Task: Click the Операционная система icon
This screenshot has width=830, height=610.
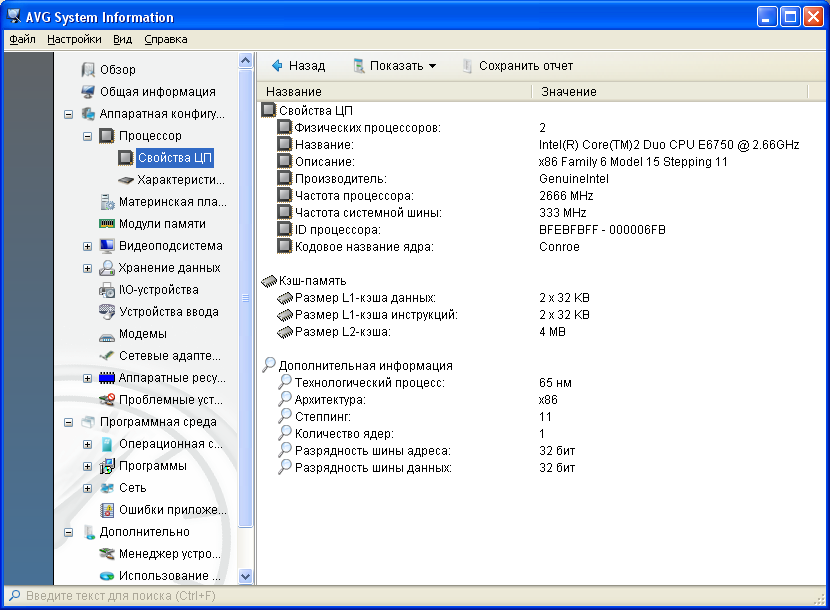Action: click(x=107, y=444)
